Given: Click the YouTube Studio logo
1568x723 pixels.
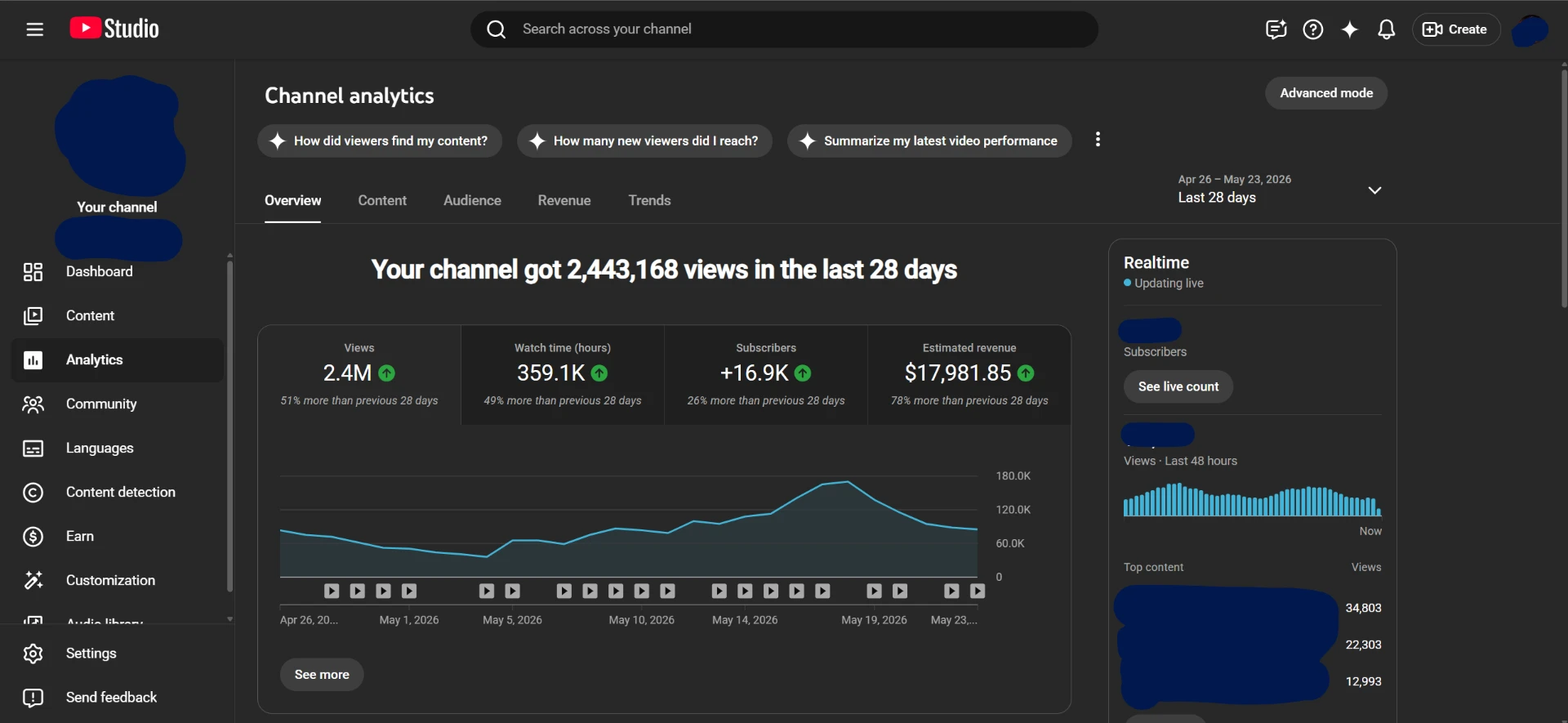Looking at the screenshot, I should coord(114,29).
